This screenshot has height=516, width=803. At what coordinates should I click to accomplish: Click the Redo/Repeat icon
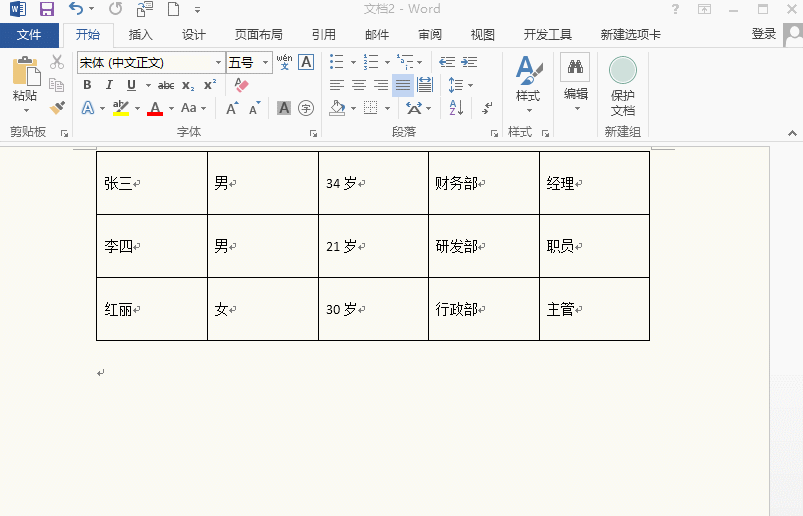click(116, 9)
